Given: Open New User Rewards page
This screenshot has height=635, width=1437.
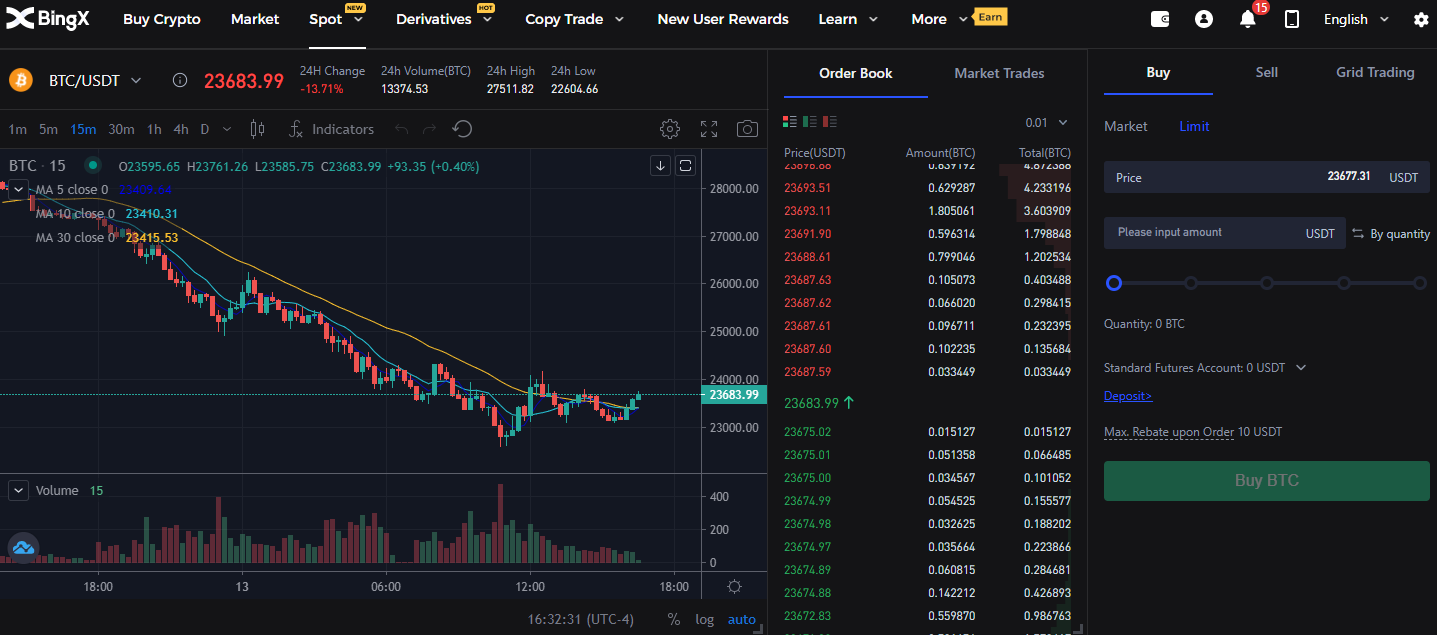Looking at the screenshot, I should [723, 19].
